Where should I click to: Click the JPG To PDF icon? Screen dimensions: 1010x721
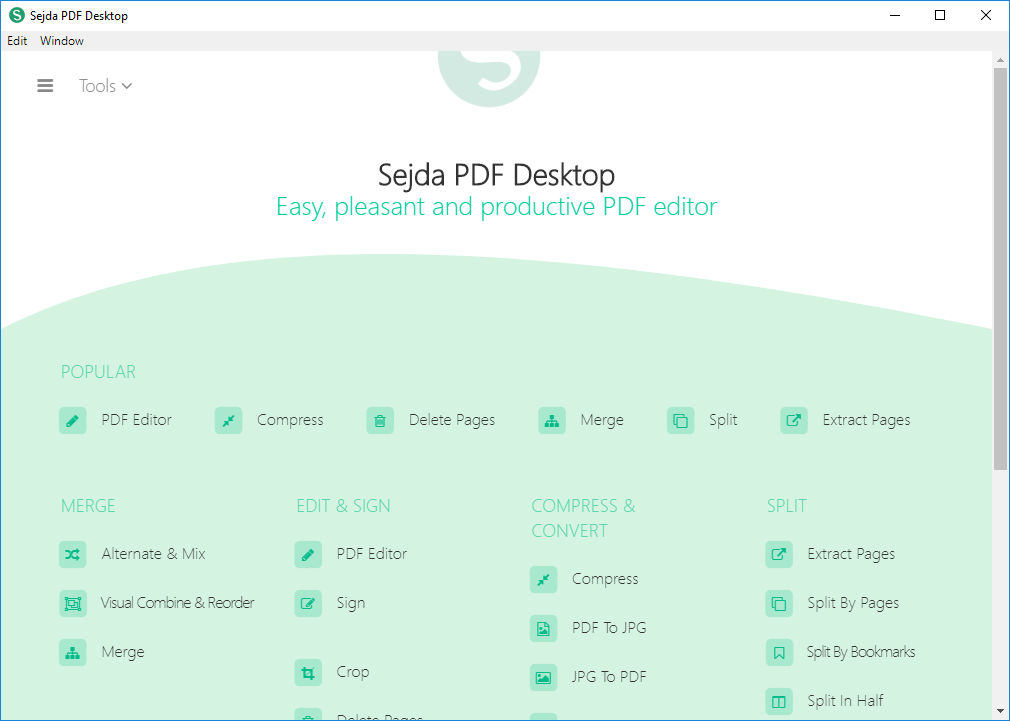[543, 678]
